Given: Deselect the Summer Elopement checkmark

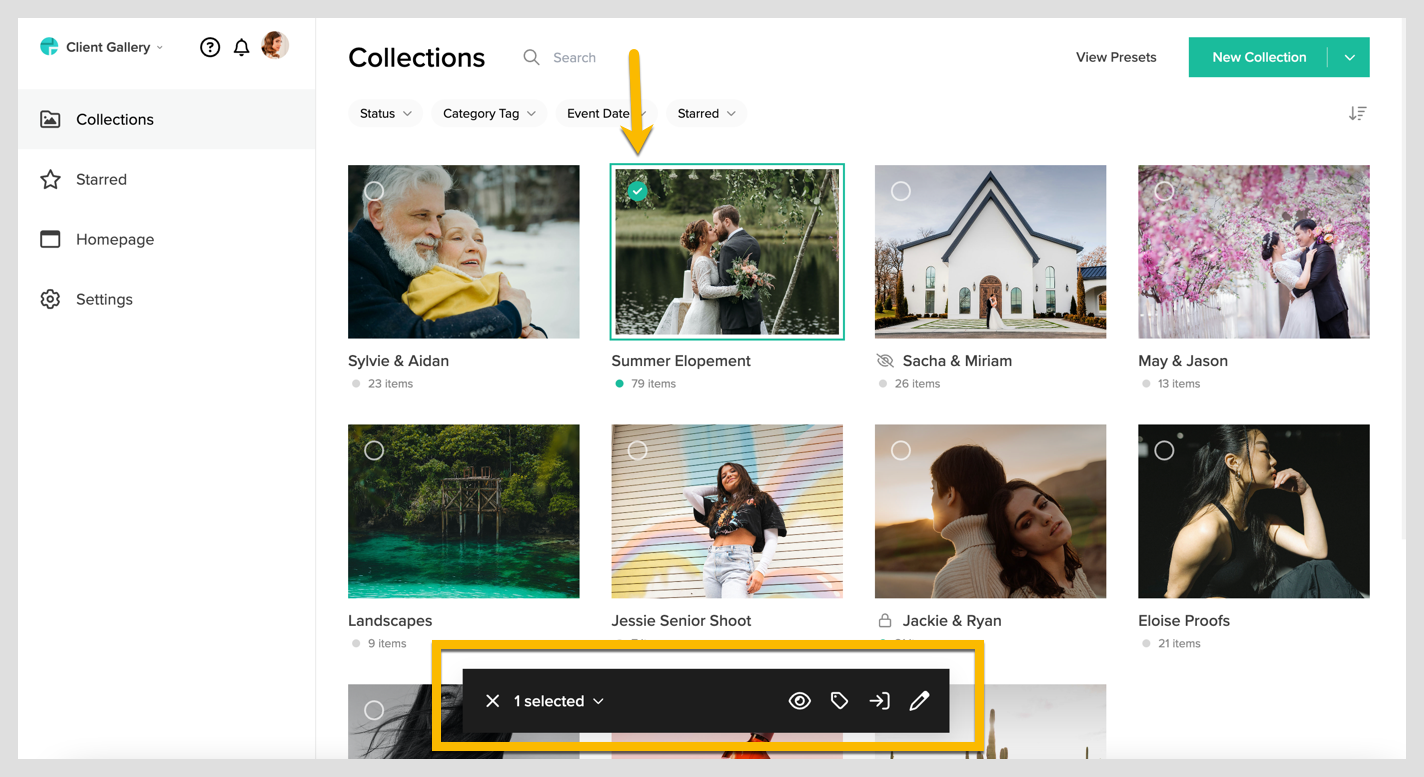Looking at the screenshot, I should 637,191.
